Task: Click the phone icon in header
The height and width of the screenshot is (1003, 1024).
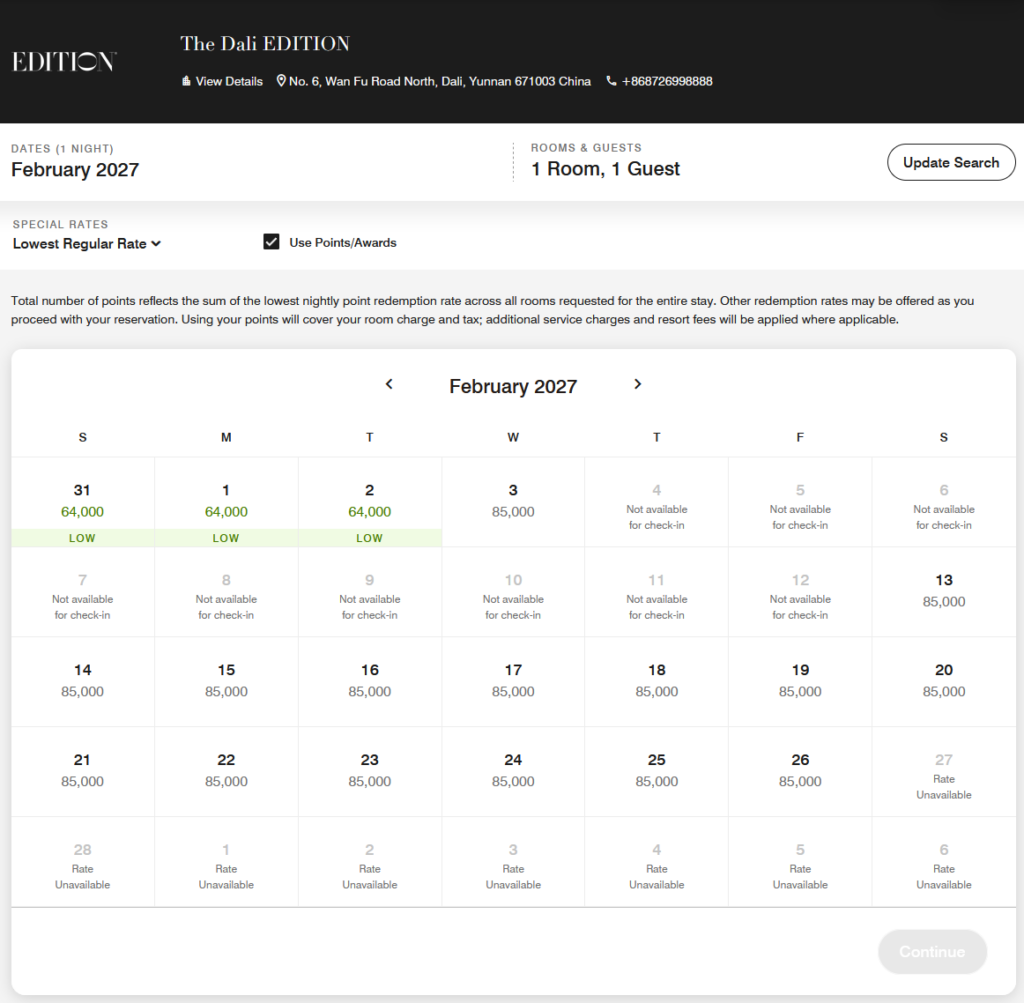Action: pos(611,82)
